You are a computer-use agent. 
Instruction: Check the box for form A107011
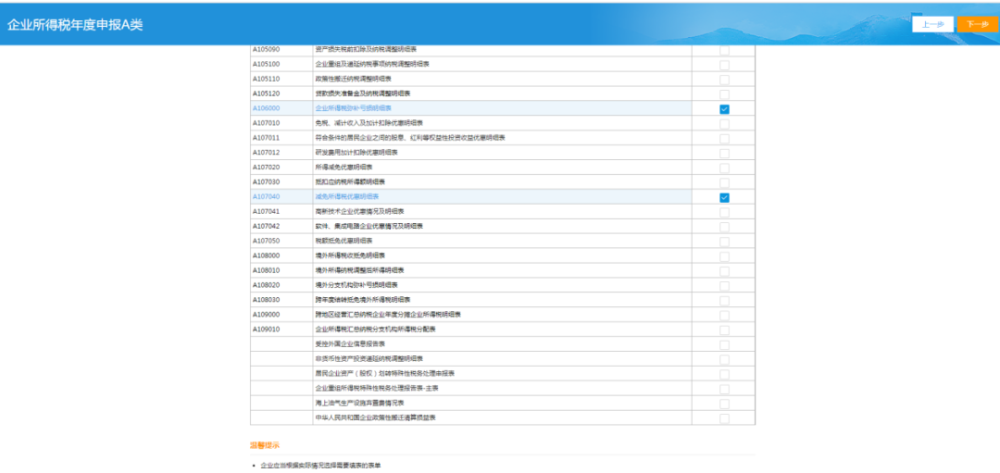[724, 138]
